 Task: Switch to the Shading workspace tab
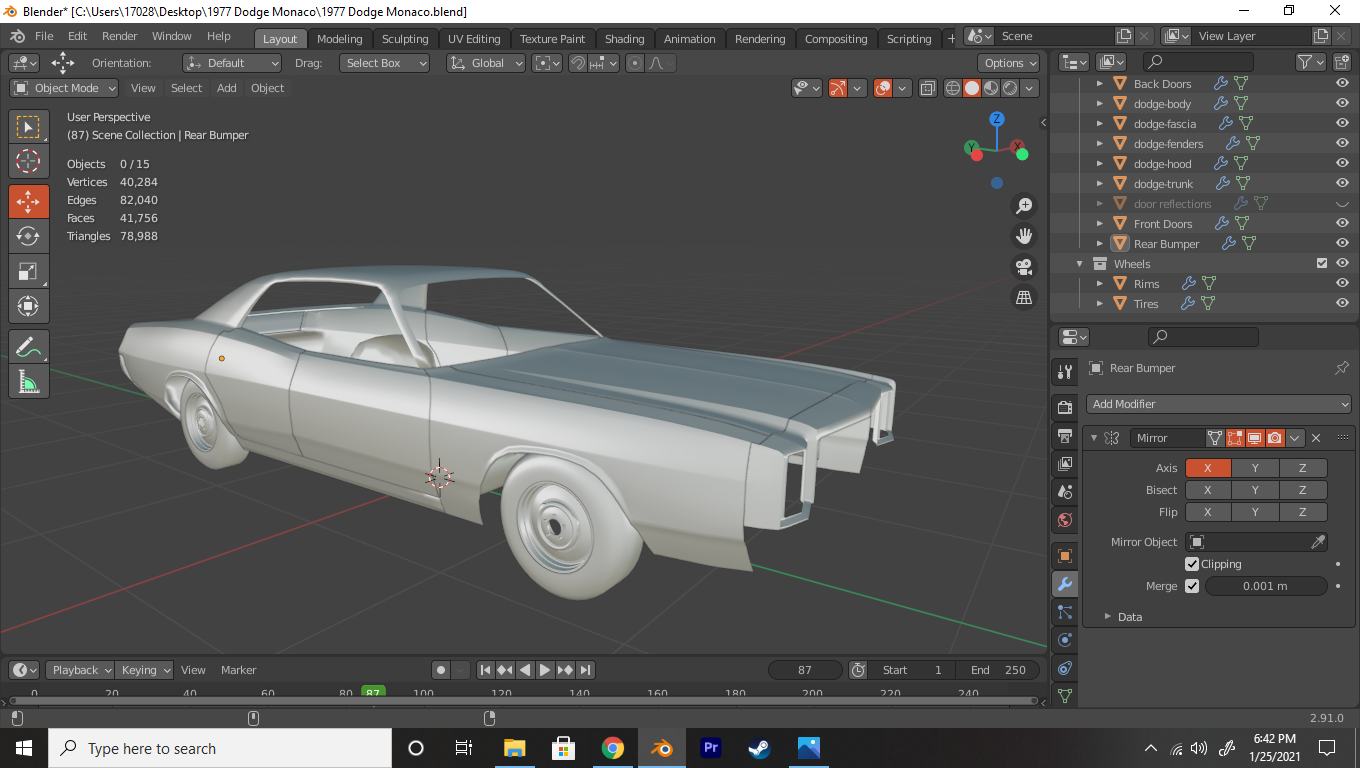coord(625,39)
